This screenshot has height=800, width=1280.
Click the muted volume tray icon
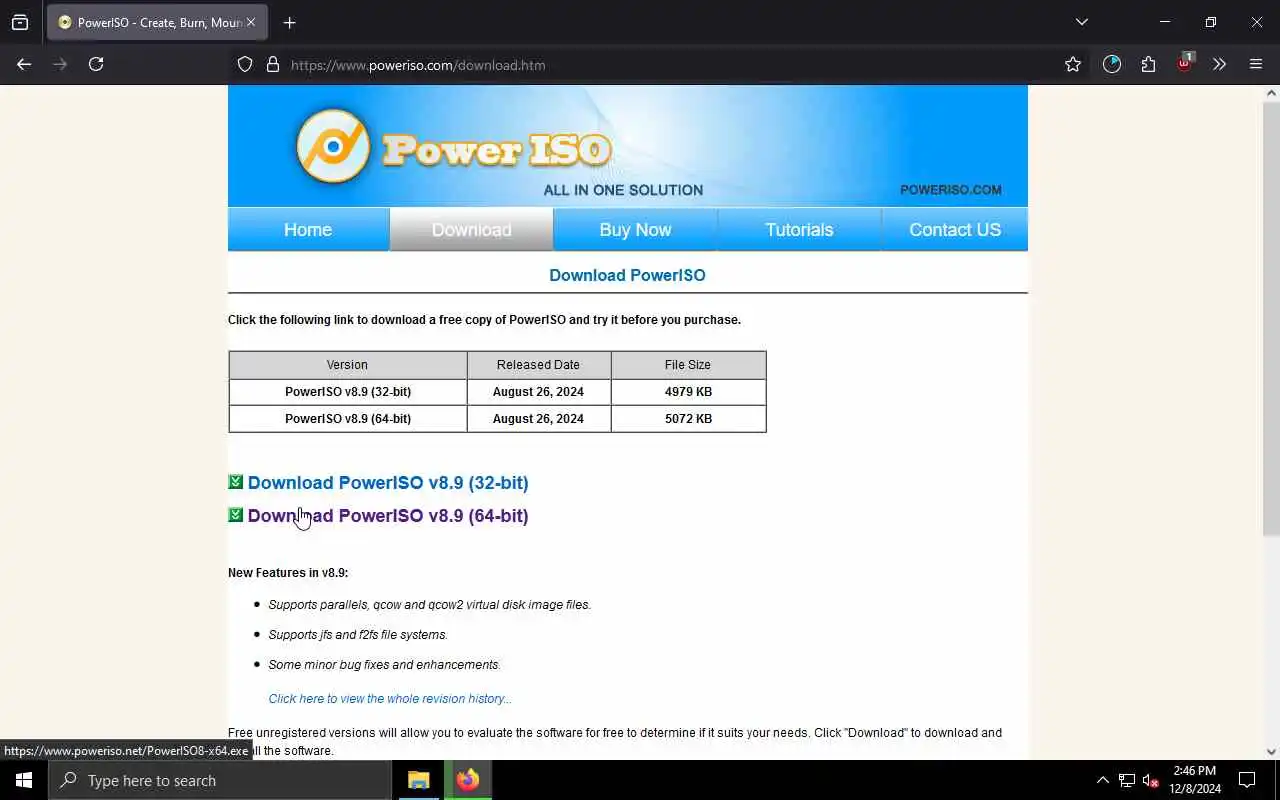[x=1151, y=780]
